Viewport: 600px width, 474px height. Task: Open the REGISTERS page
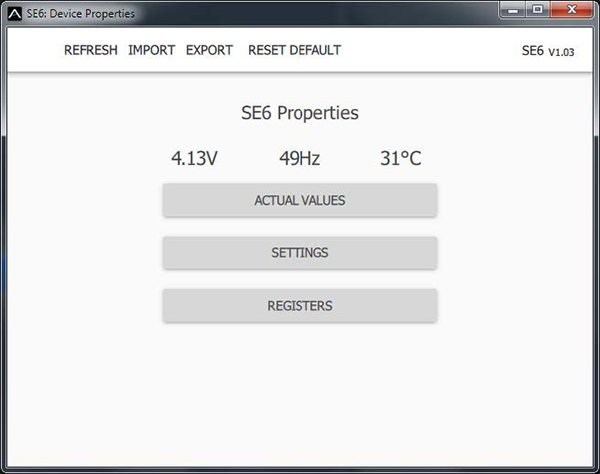(x=300, y=306)
